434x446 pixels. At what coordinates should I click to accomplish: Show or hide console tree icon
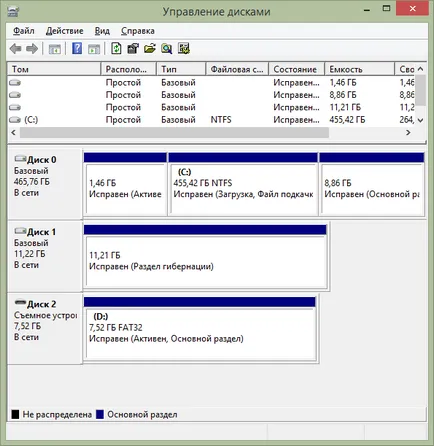click(x=55, y=49)
